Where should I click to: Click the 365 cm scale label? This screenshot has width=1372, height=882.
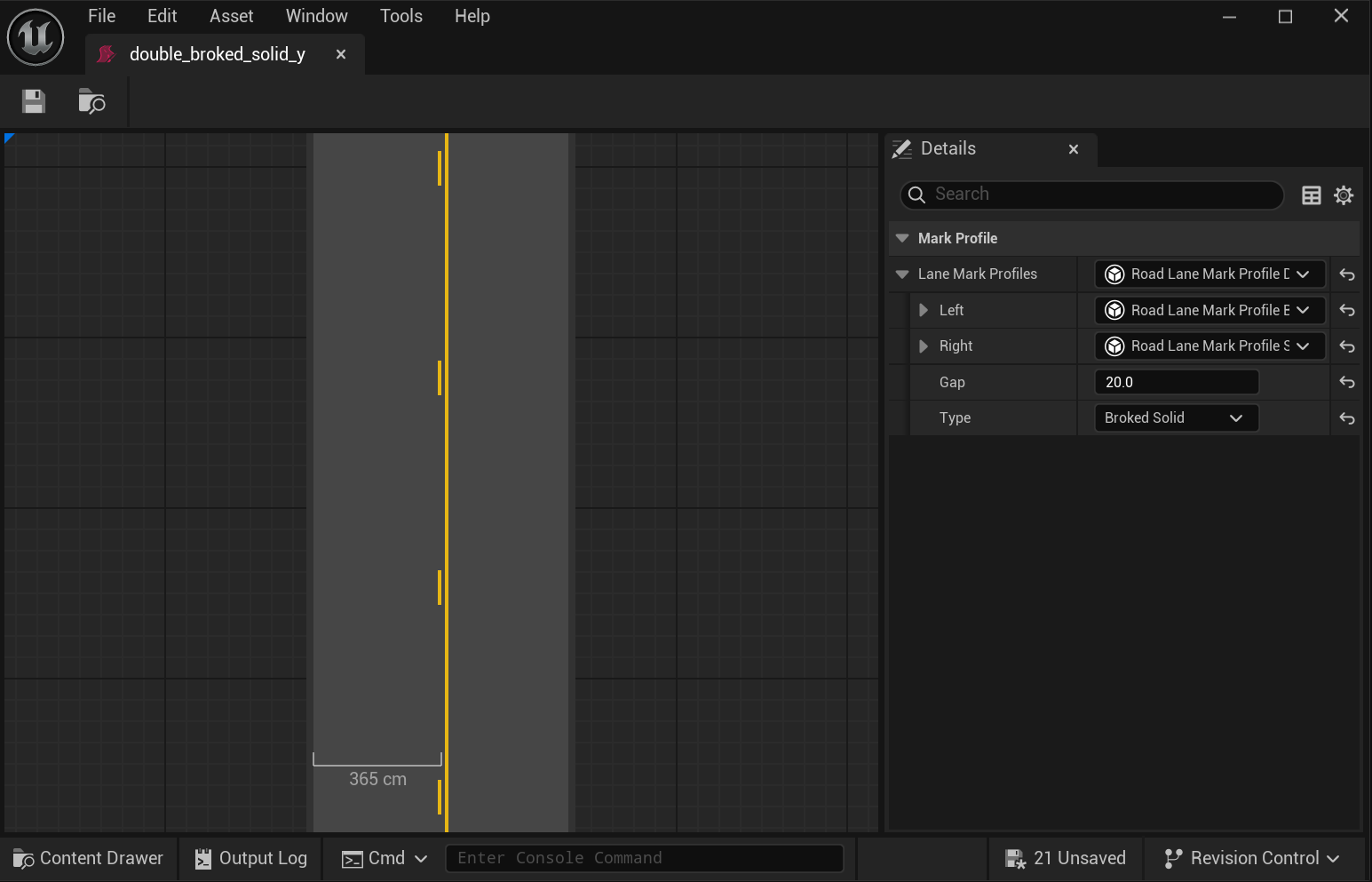pyautogui.click(x=377, y=779)
